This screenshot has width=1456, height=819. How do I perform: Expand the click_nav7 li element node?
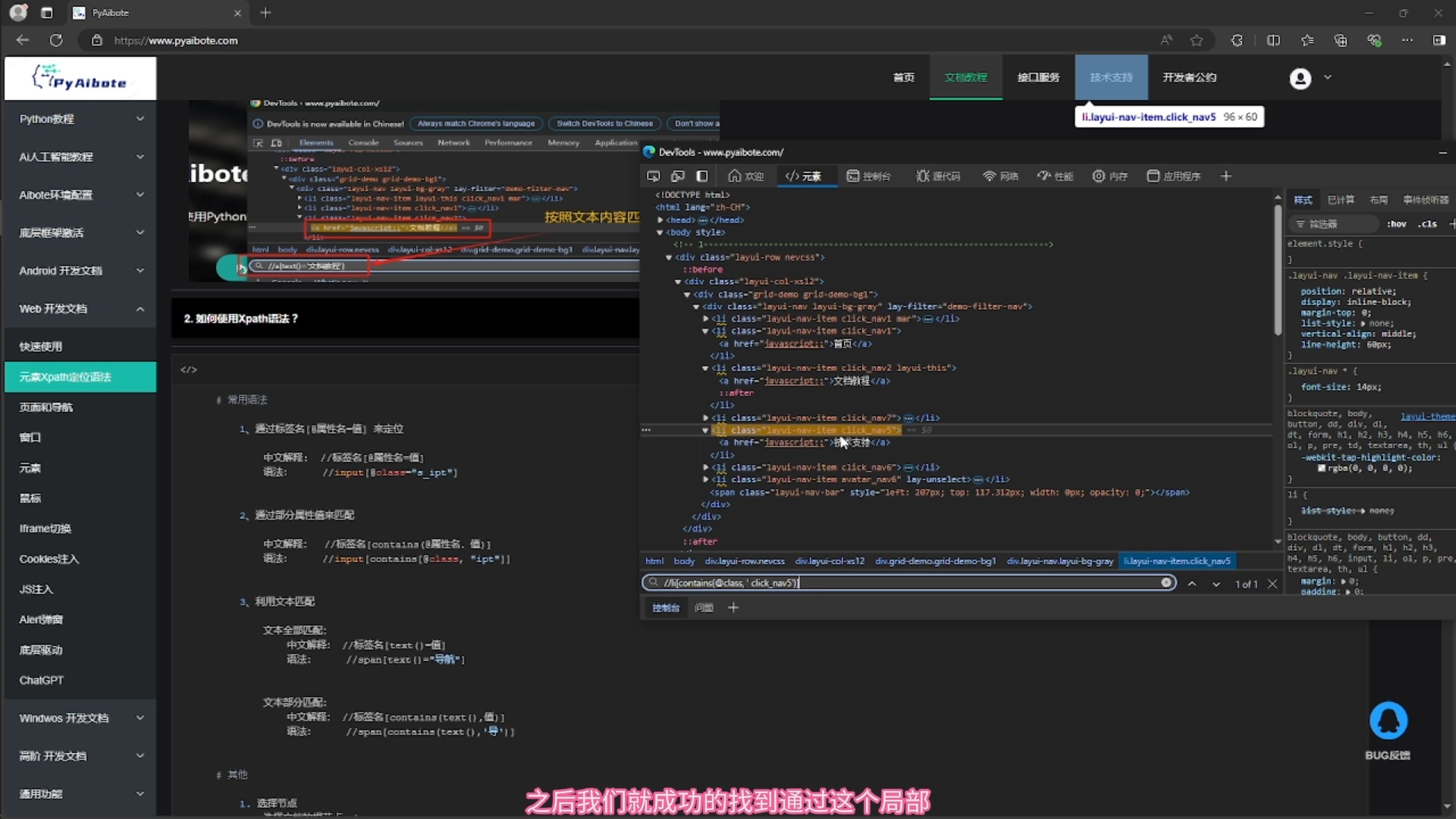pyautogui.click(x=706, y=418)
